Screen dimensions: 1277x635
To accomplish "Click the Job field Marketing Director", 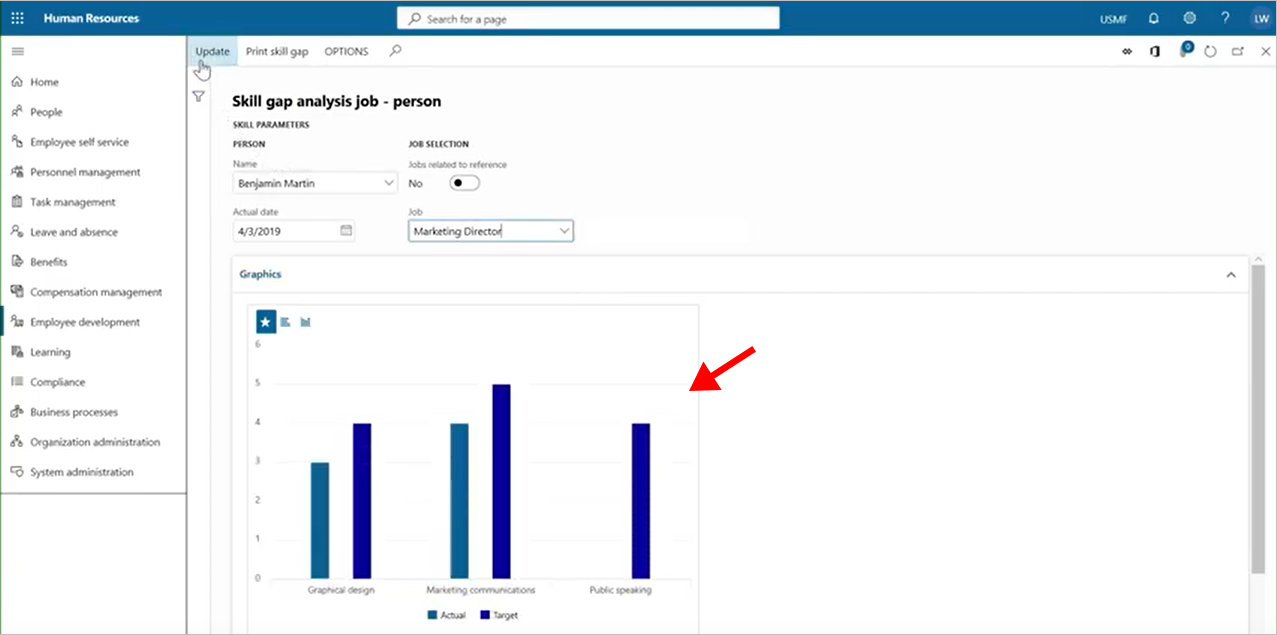I will tap(491, 231).
